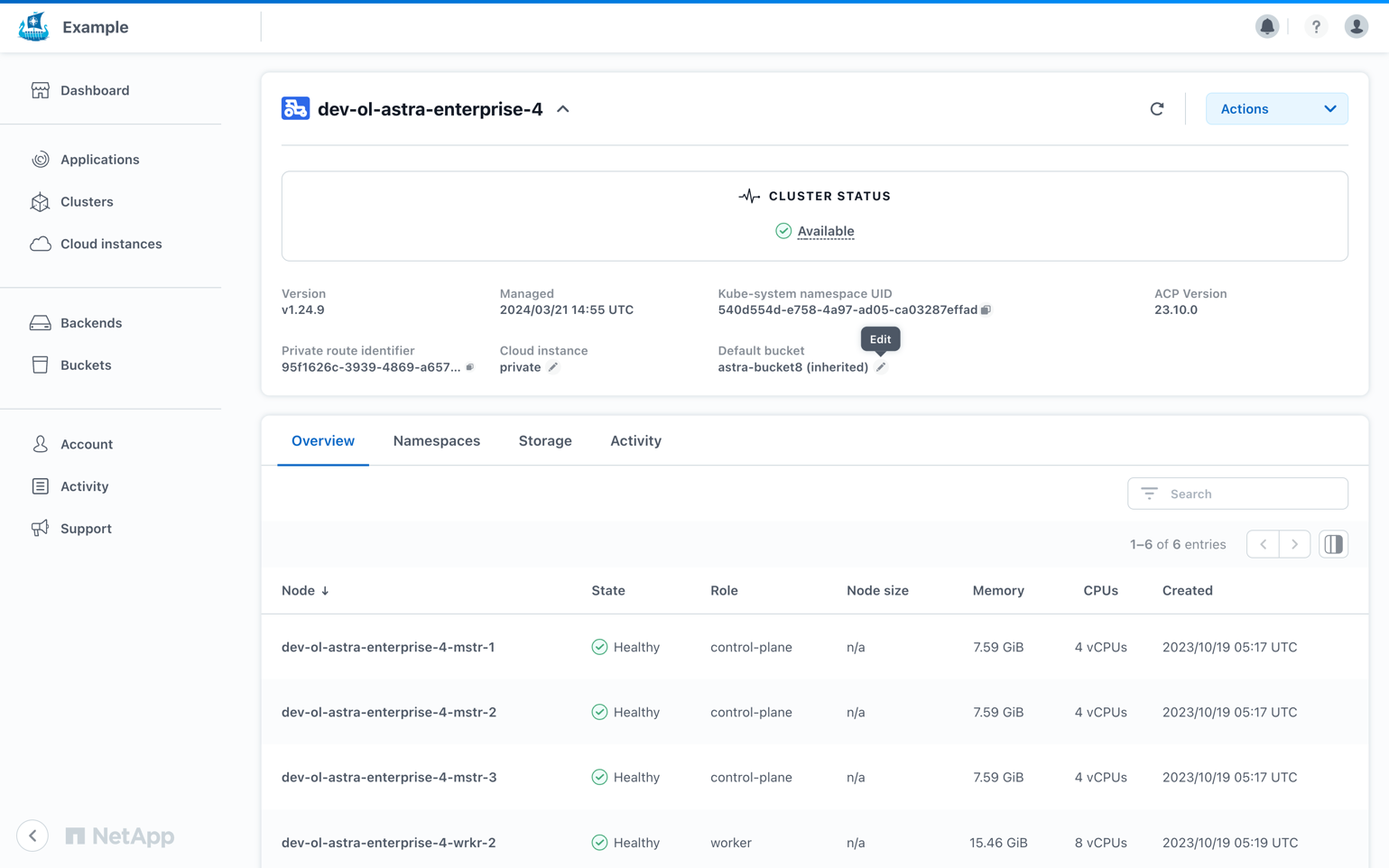Viewport: 1389px width, 868px height.
Task: Refresh the cluster details
Action: (1157, 109)
